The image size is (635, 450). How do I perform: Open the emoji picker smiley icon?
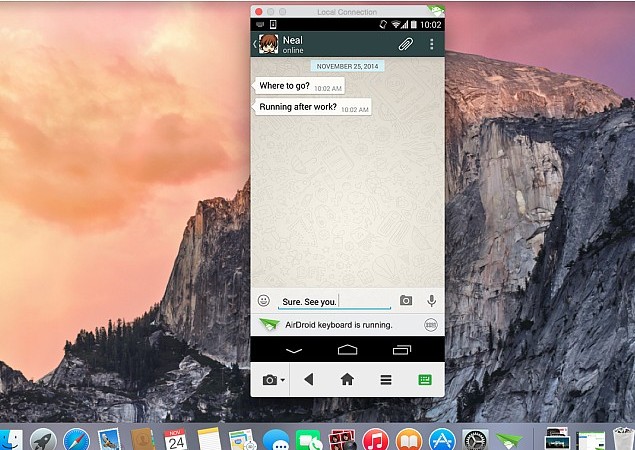[264, 300]
